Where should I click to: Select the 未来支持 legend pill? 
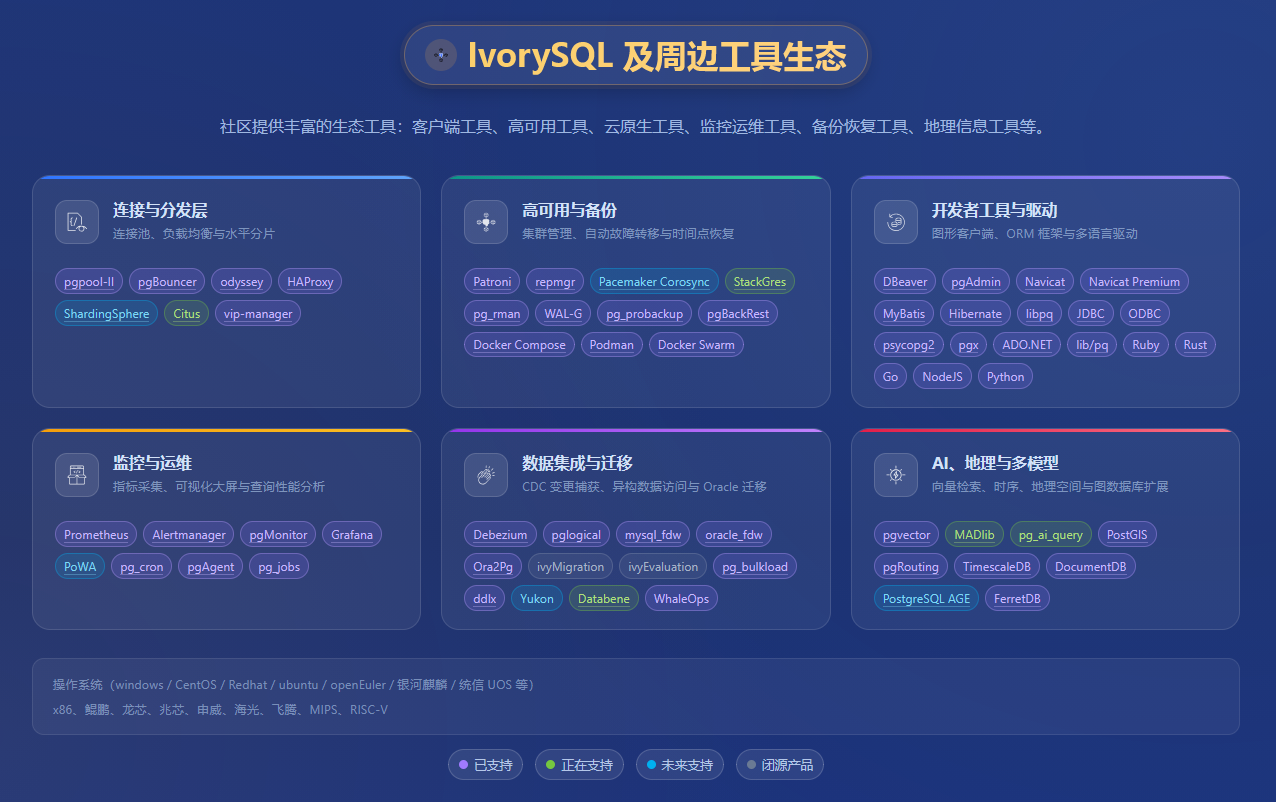click(x=680, y=765)
